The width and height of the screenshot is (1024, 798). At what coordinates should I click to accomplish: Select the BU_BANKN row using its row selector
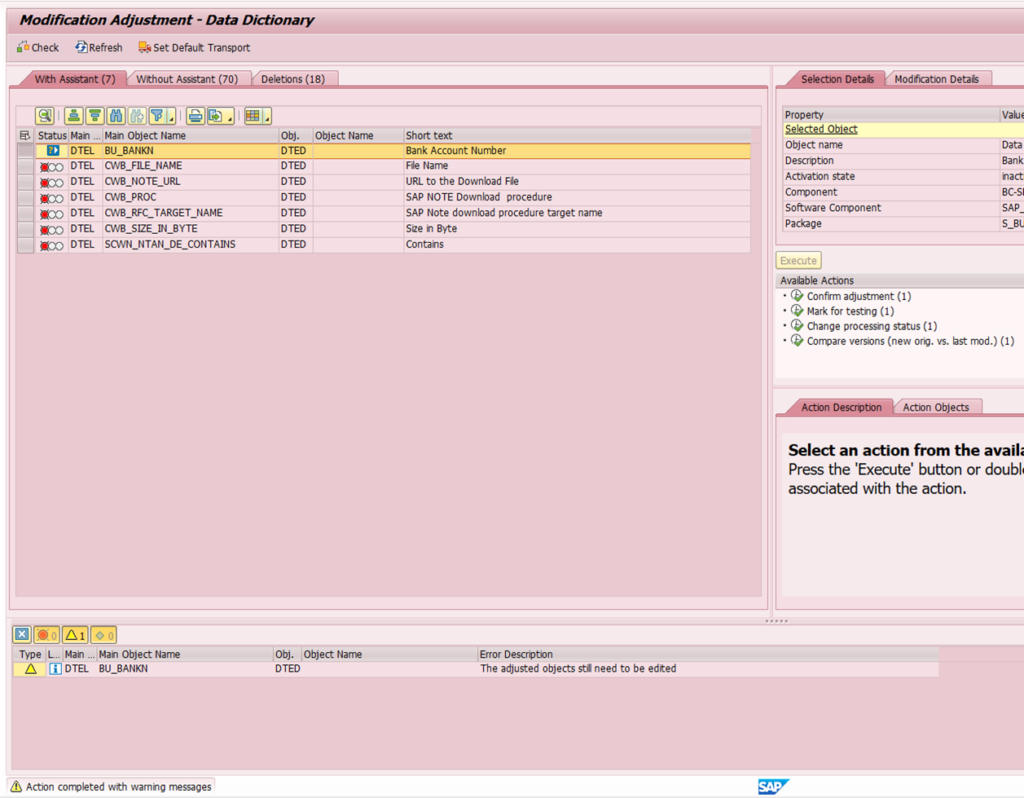click(x=25, y=150)
